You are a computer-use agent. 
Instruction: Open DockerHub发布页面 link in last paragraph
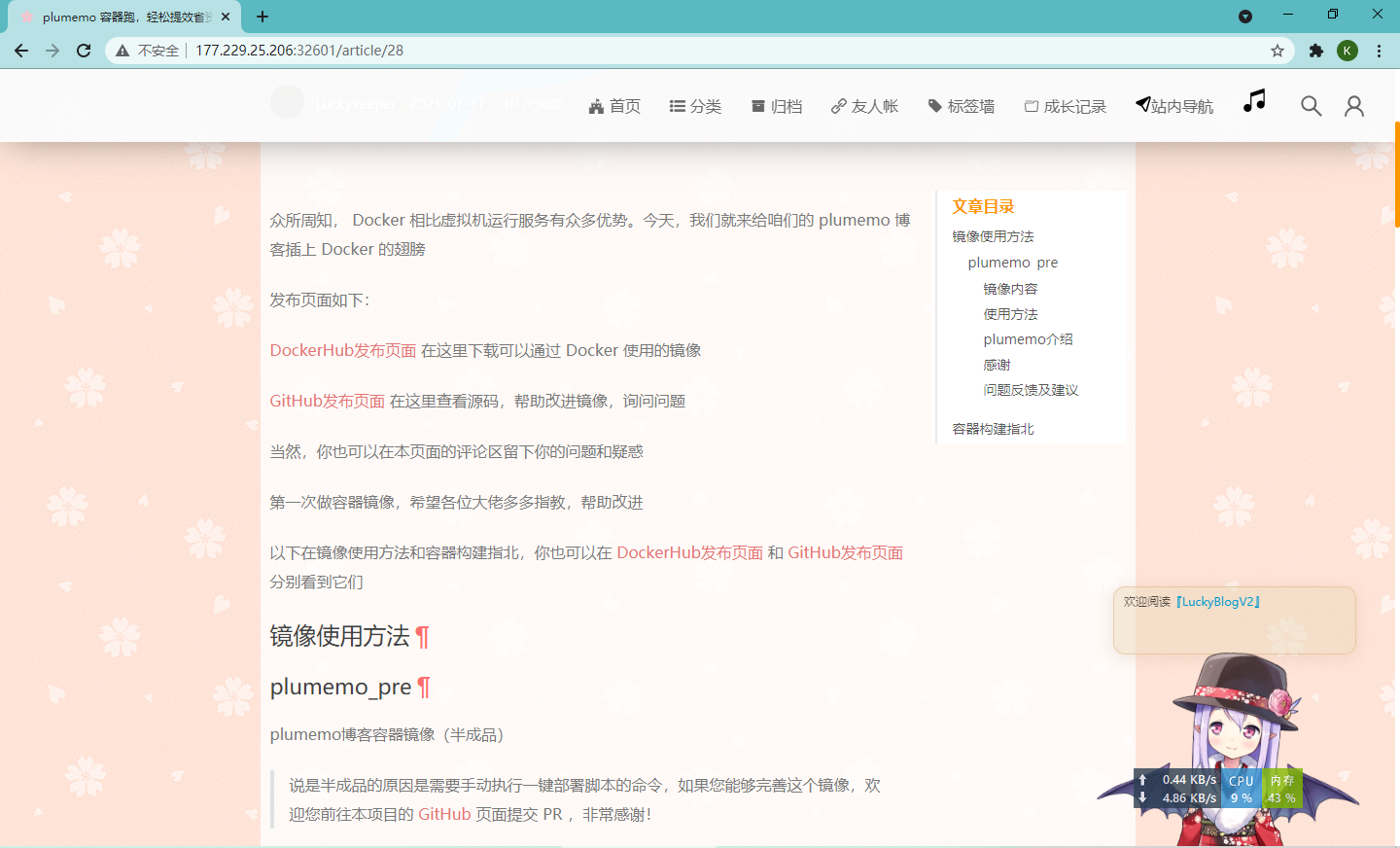(x=689, y=552)
